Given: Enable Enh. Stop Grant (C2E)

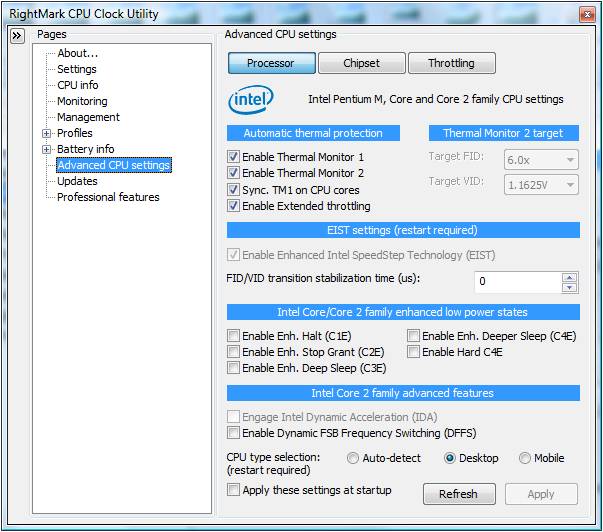Looking at the screenshot, I should coord(233,352).
